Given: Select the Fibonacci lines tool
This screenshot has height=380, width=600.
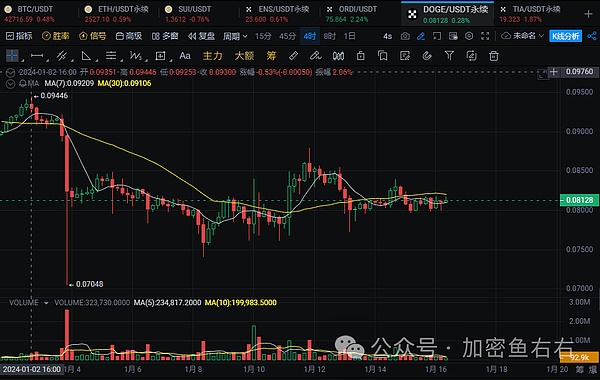Looking at the screenshot, I should pos(111,56).
